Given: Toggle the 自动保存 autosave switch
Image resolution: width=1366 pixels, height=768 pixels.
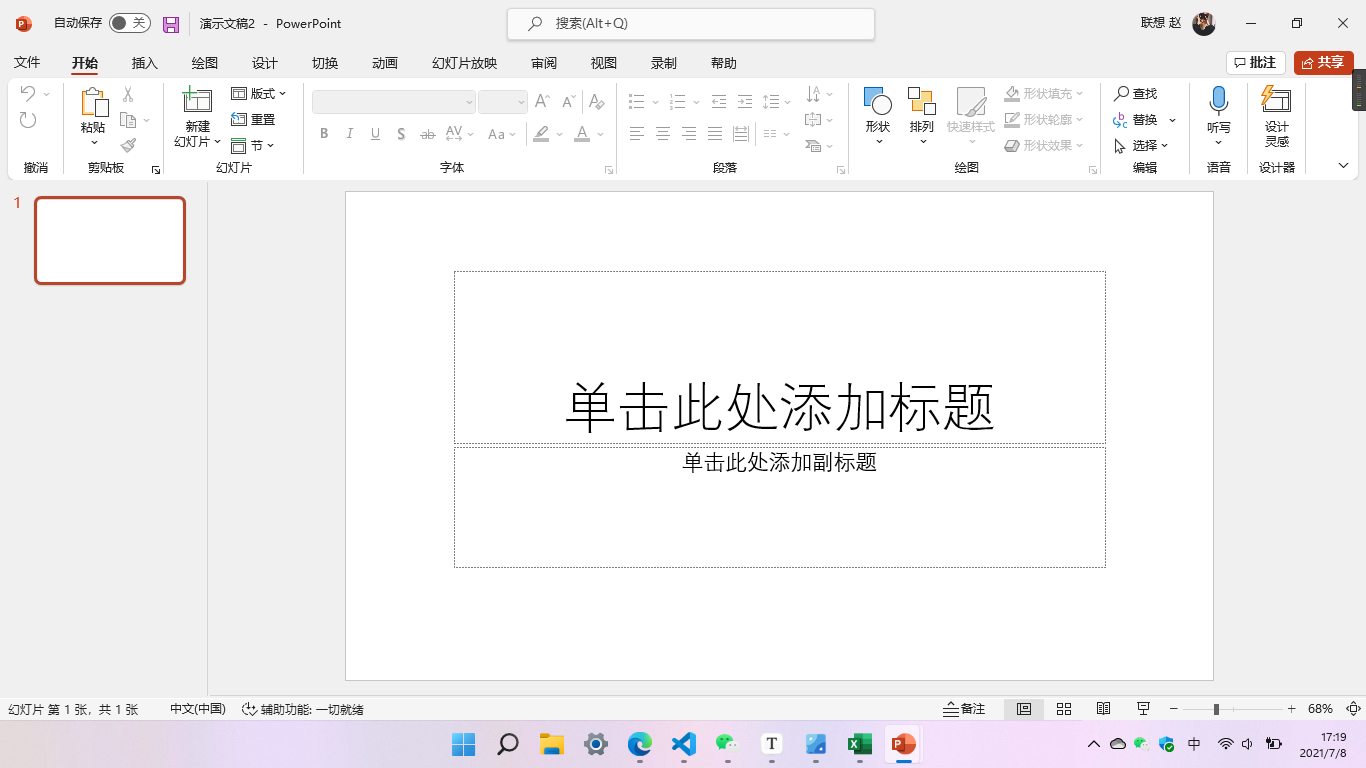Looking at the screenshot, I should coord(129,23).
